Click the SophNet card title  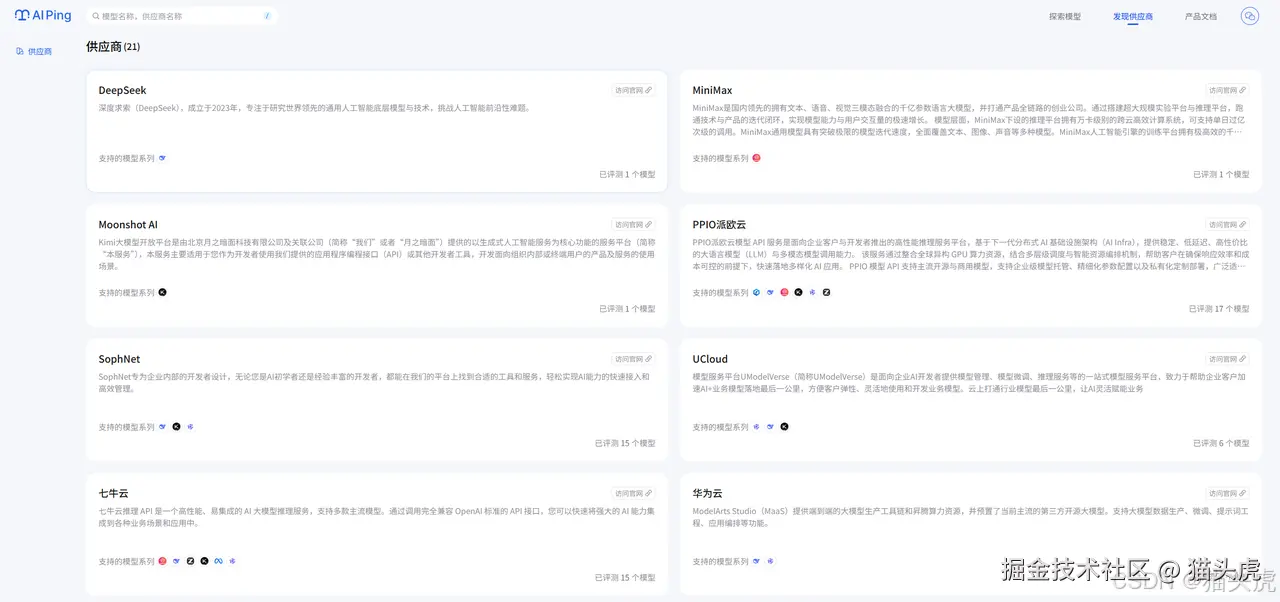(x=119, y=358)
